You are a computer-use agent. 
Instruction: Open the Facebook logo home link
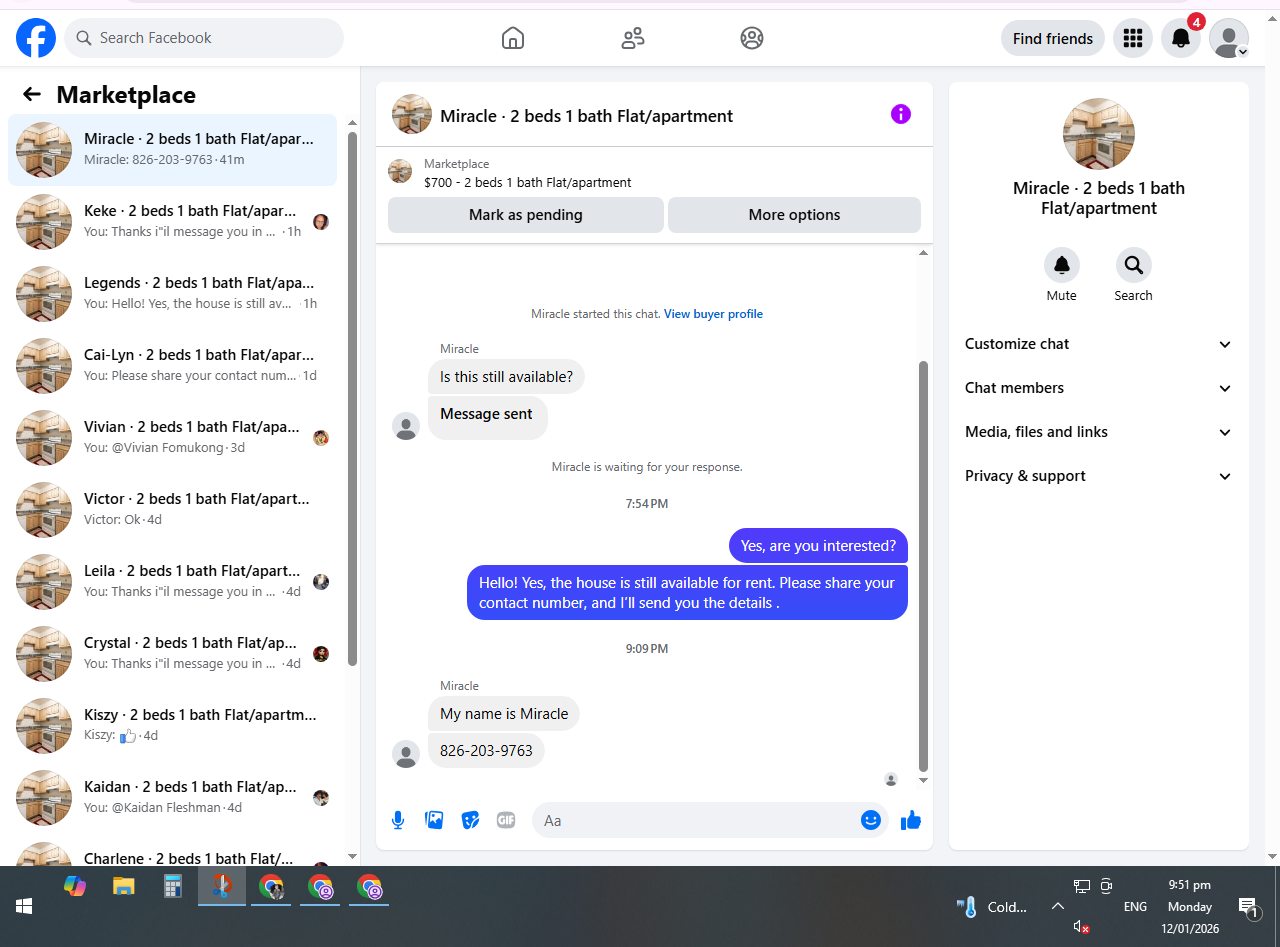36,38
